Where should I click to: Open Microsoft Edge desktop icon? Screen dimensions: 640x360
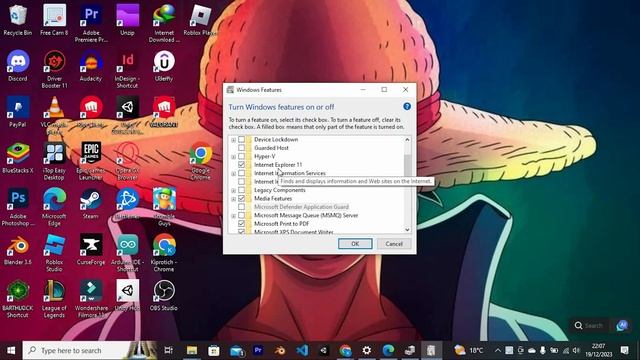[x=54, y=207]
